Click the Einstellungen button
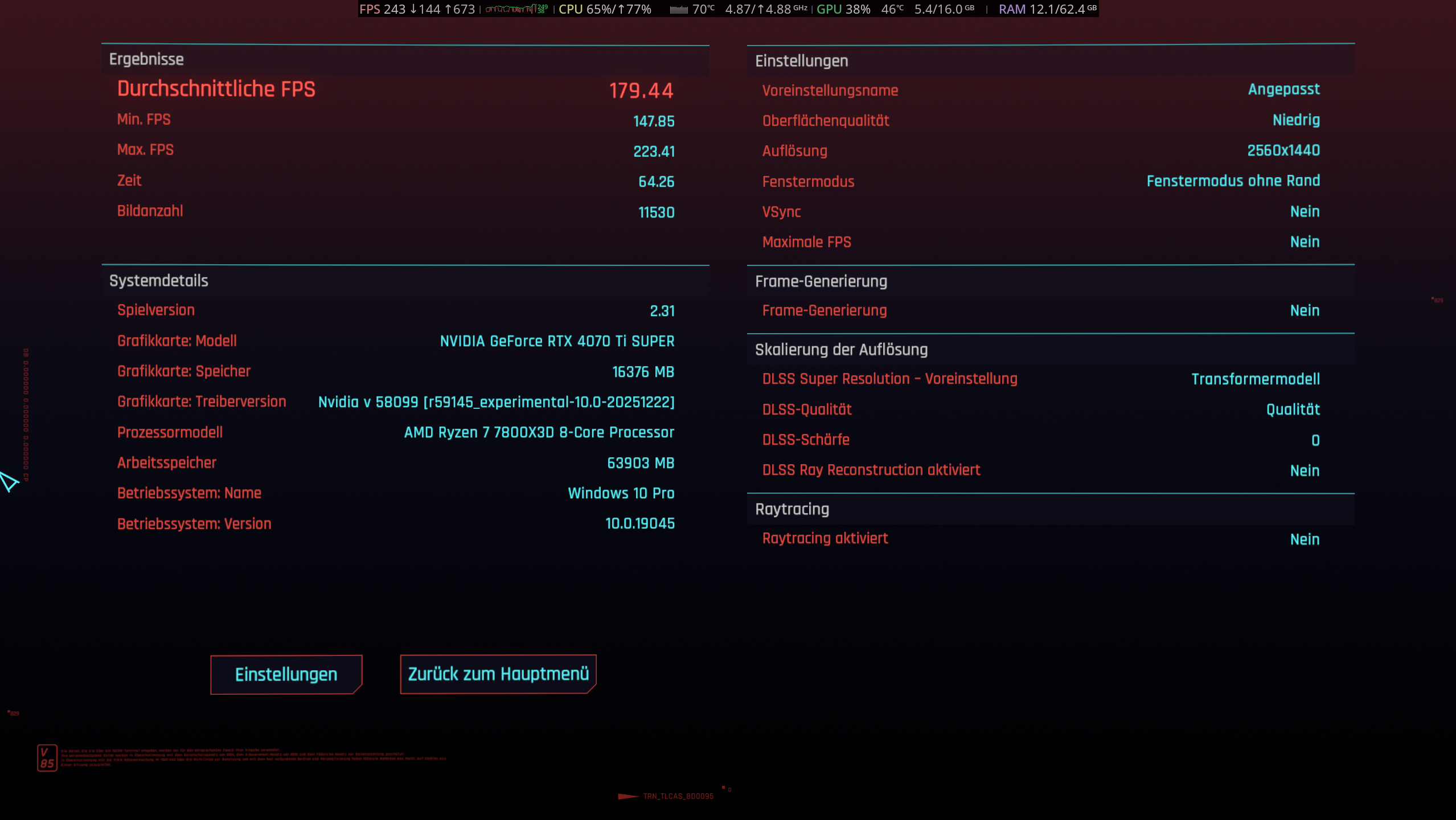 286,674
